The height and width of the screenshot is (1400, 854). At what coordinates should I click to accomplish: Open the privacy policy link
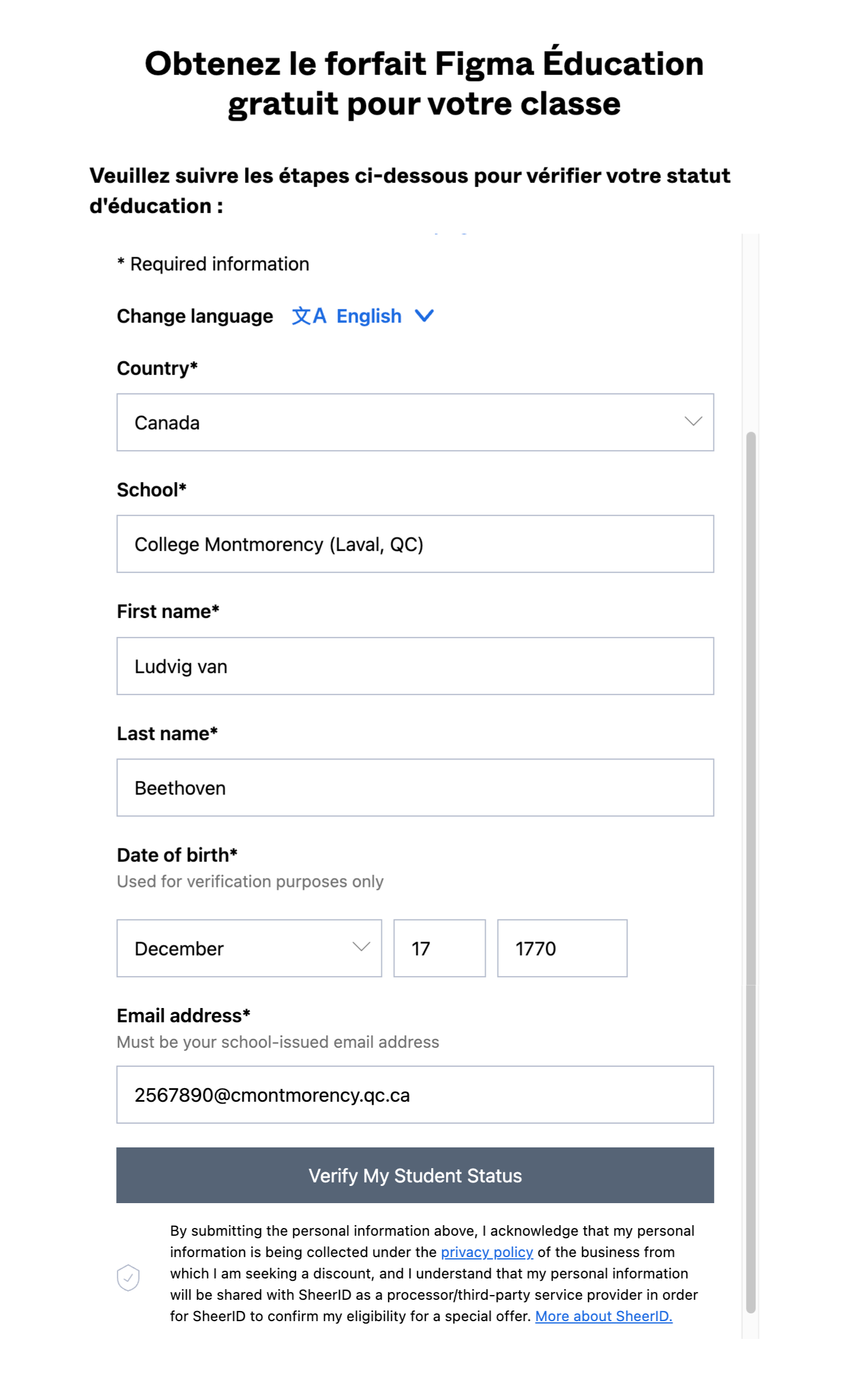click(x=486, y=1252)
